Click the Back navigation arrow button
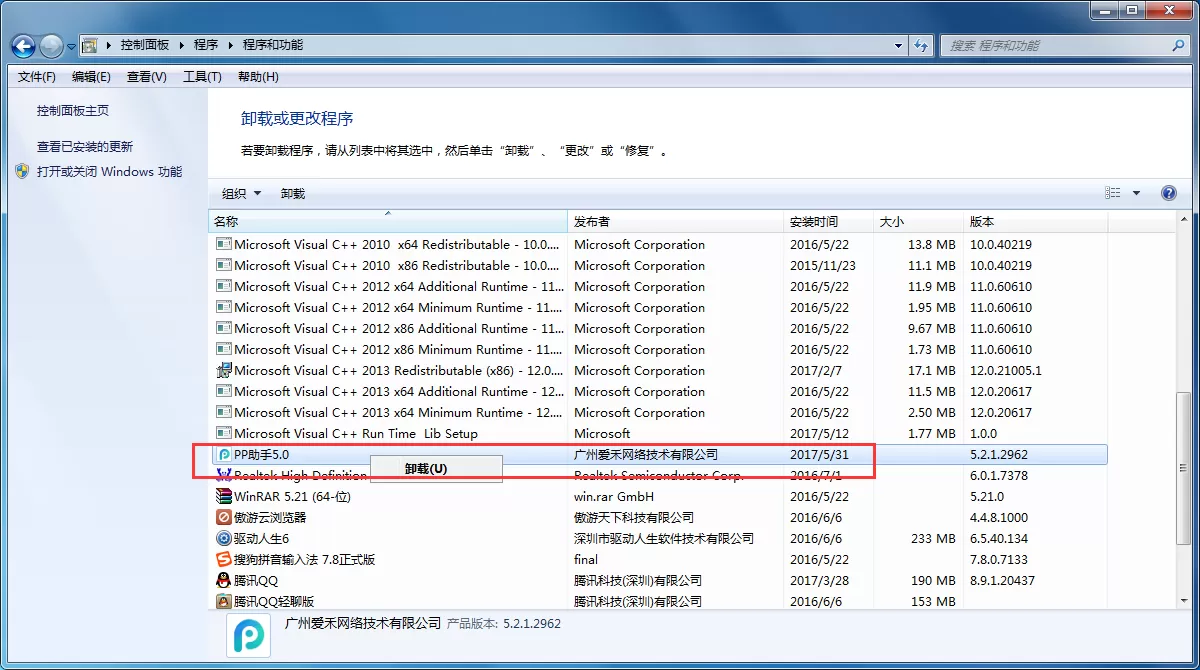Screen dimensions: 1200x670 click(23, 46)
